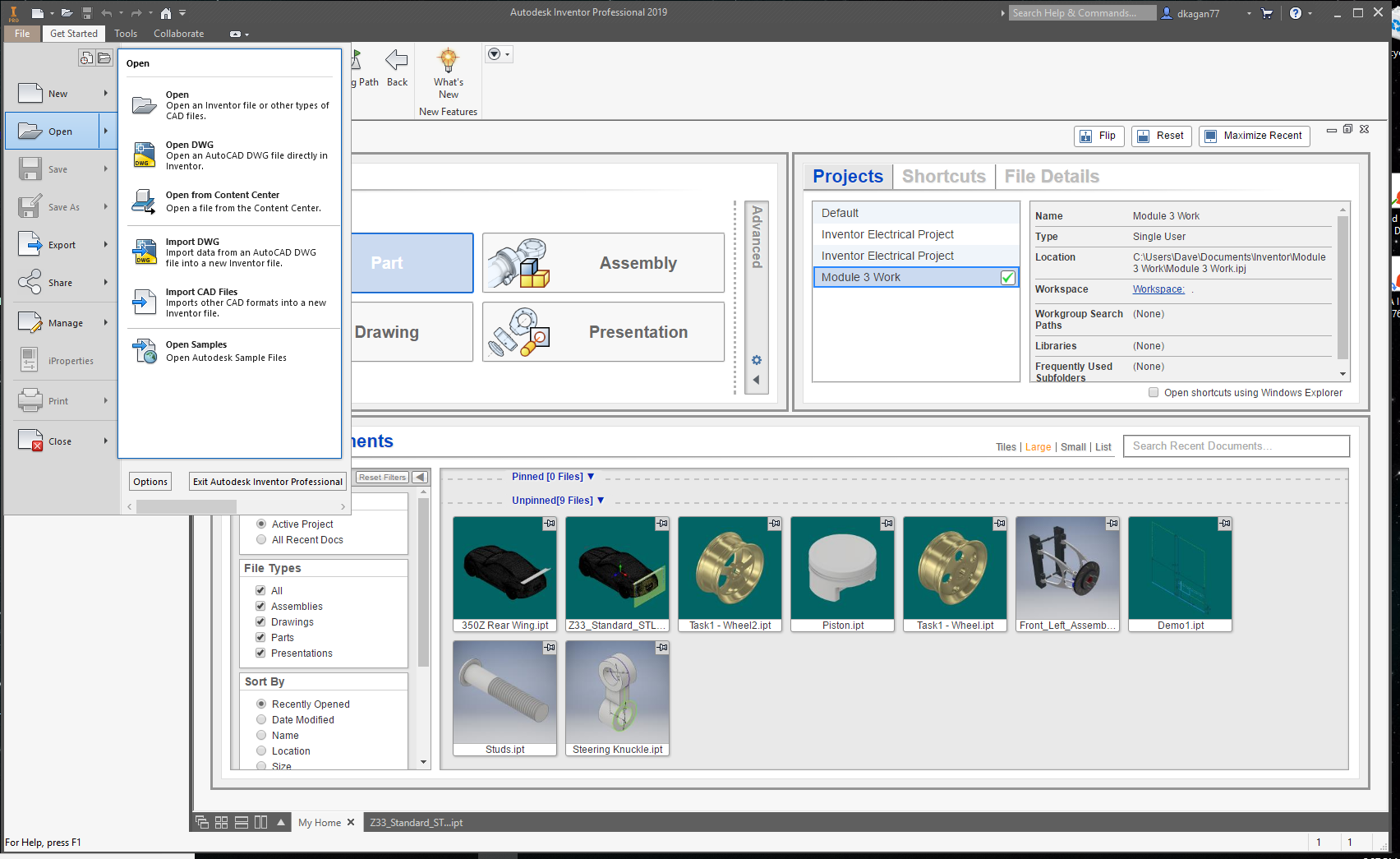Uncheck the Presentations file type filter
Image resolution: width=1400 pixels, height=859 pixels.
tap(260, 653)
